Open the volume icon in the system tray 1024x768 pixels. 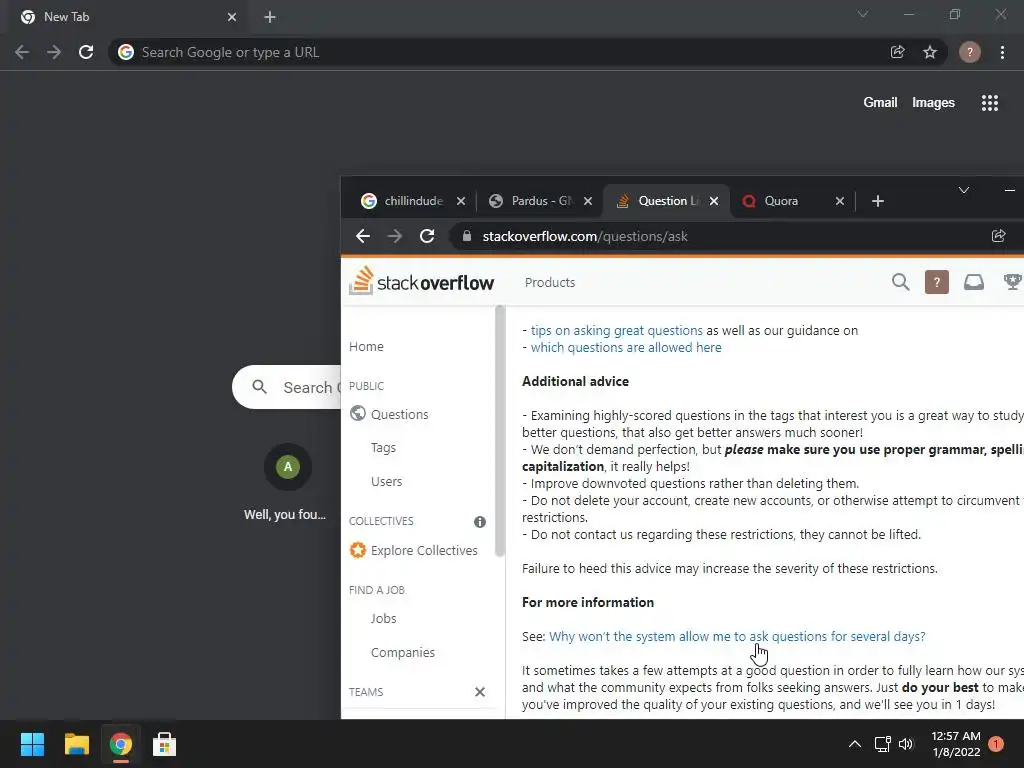[906, 744]
